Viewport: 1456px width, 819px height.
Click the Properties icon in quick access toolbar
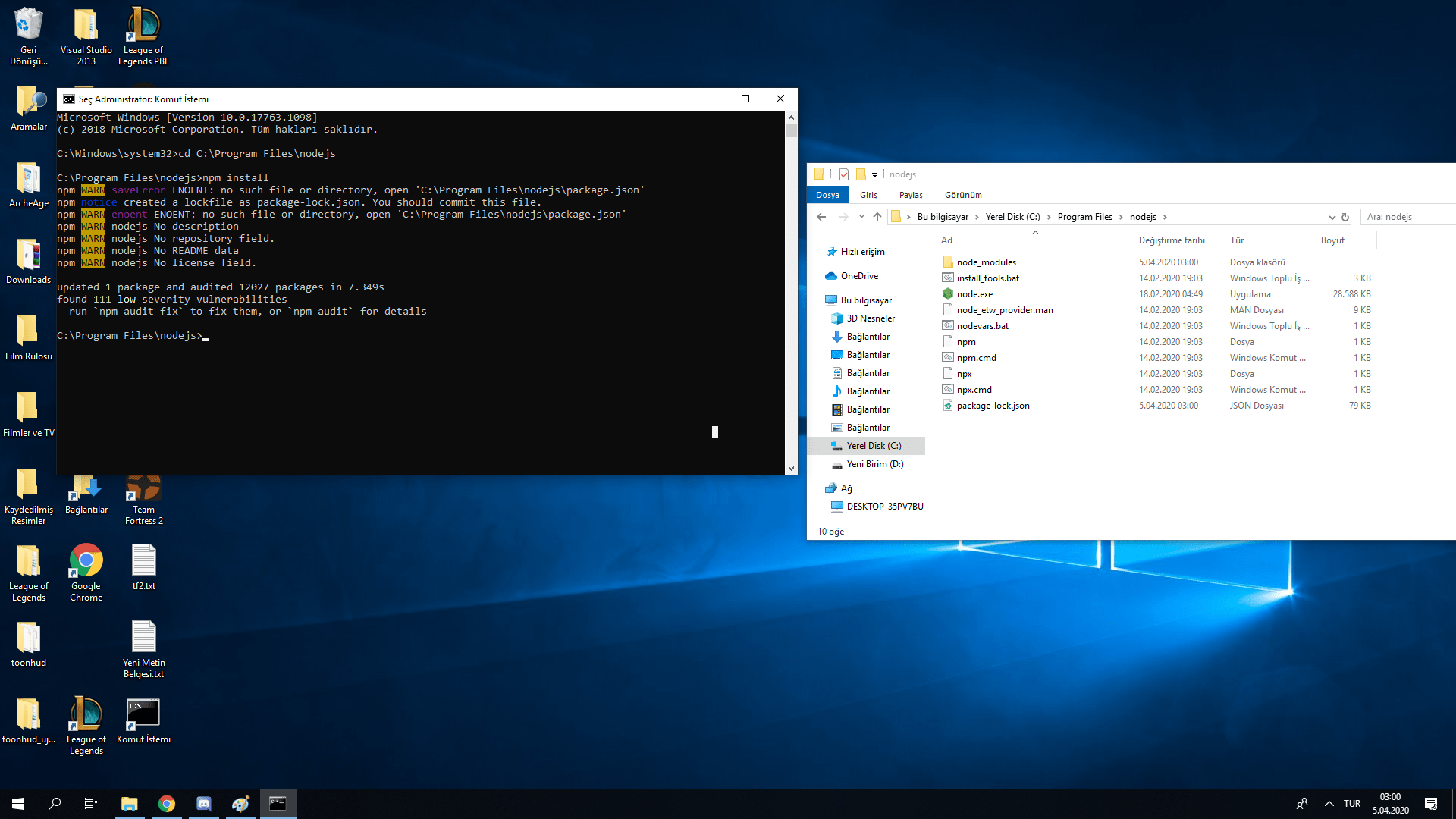pyautogui.click(x=843, y=174)
